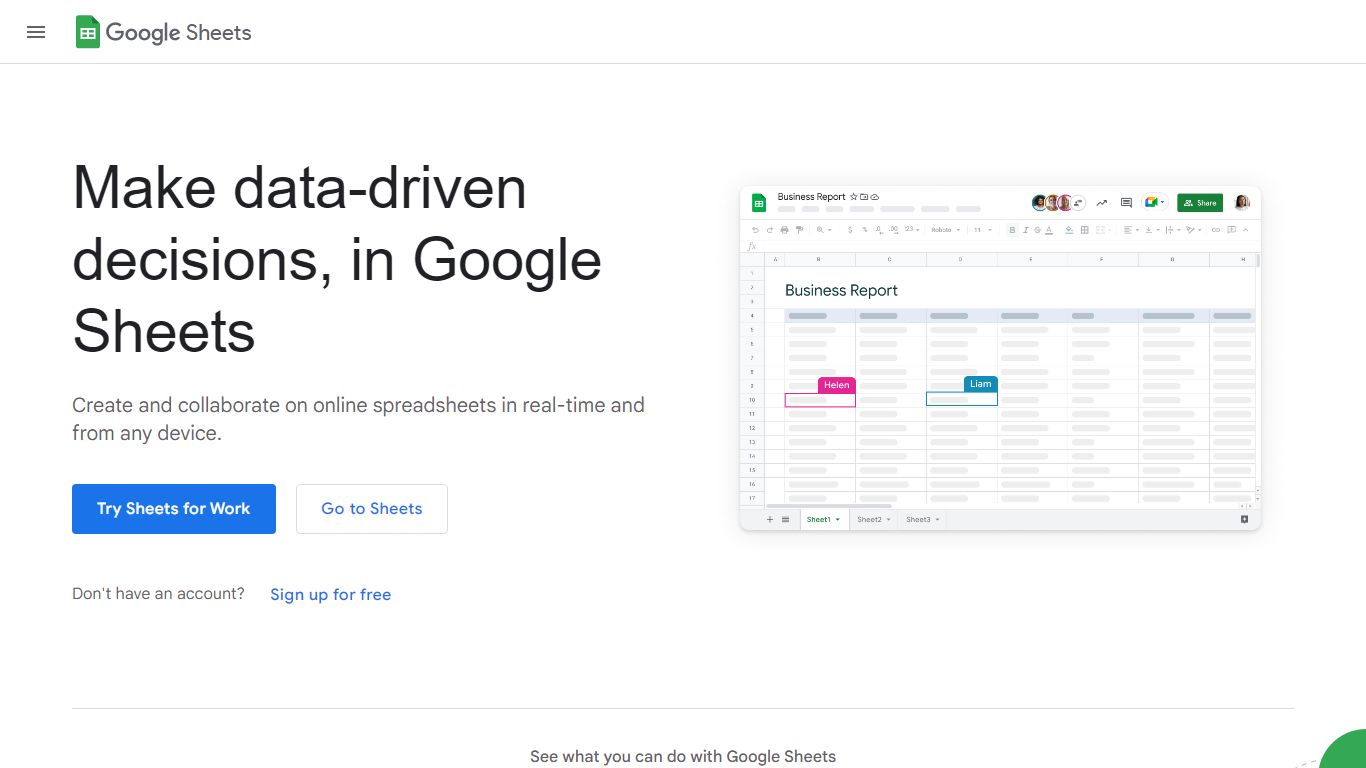Click the all-sheets list icon in the preview

786,519
